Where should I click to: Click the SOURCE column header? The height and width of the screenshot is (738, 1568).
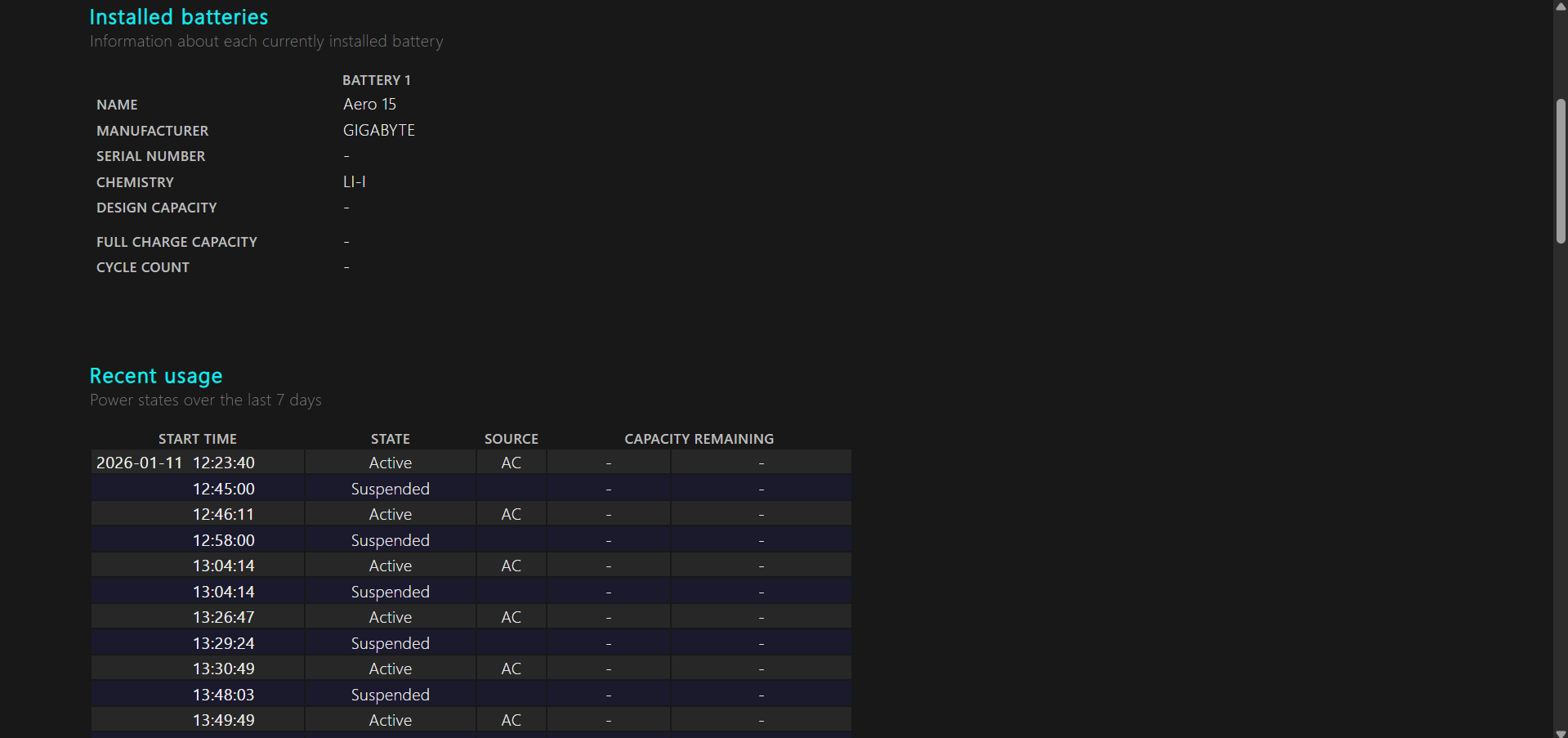tap(511, 439)
